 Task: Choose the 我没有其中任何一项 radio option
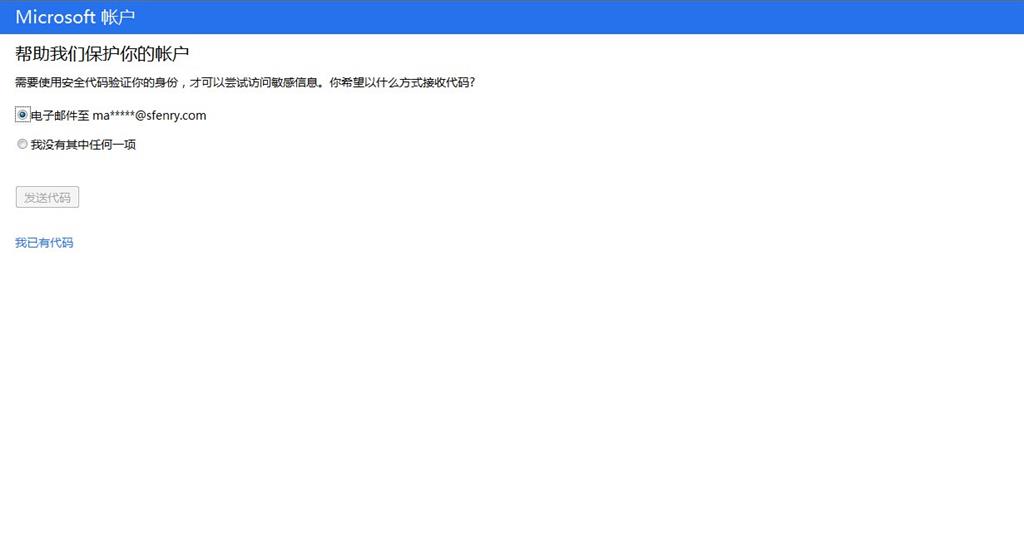pos(22,144)
